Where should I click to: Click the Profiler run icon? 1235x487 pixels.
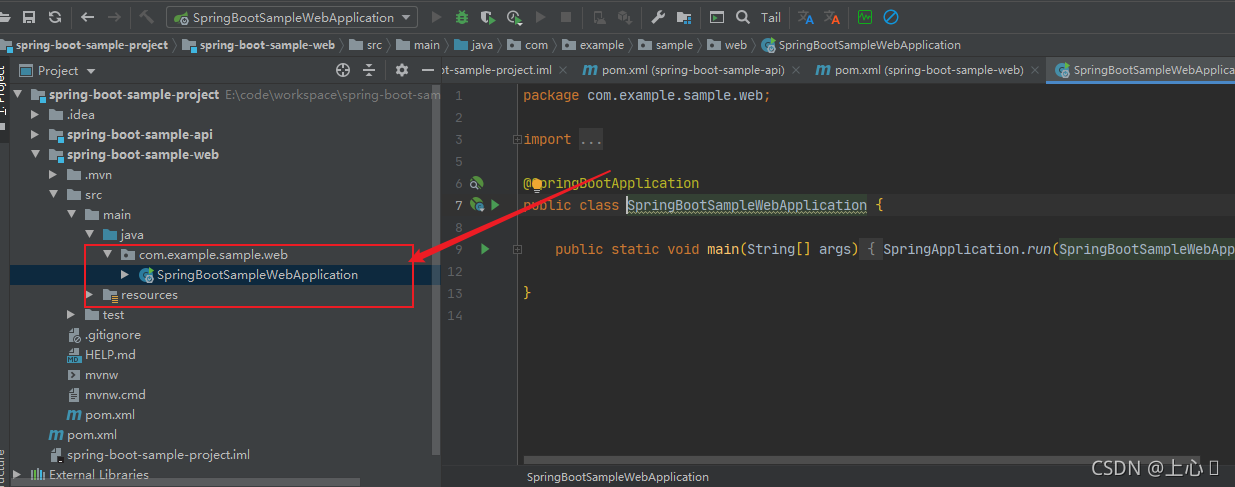pos(514,17)
